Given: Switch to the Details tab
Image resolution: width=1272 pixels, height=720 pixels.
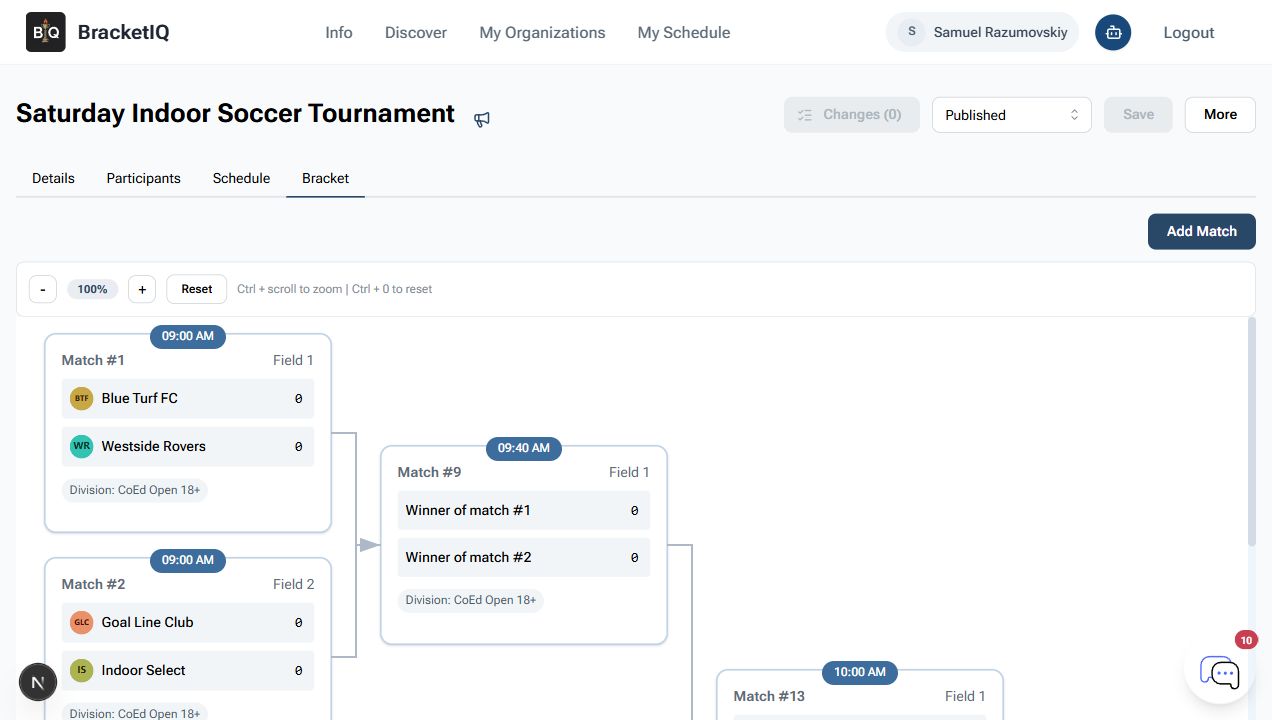Looking at the screenshot, I should pos(53,178).
